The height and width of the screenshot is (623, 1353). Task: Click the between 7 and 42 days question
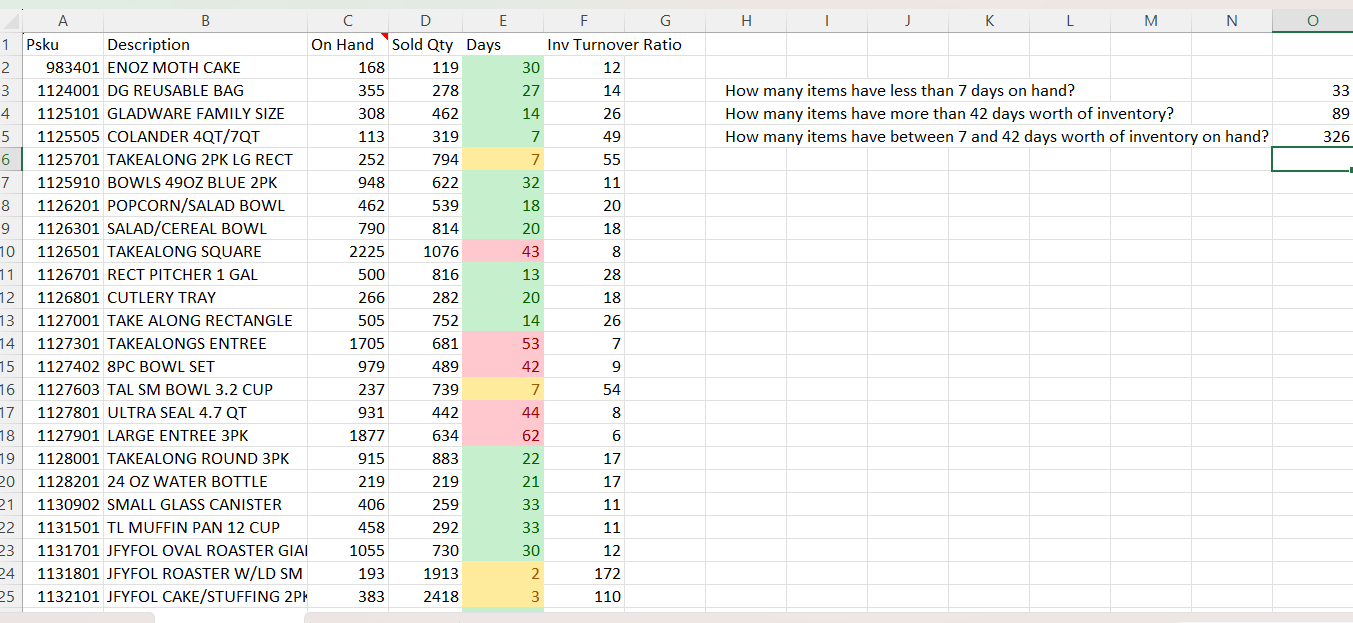click(x=997, y=136)
